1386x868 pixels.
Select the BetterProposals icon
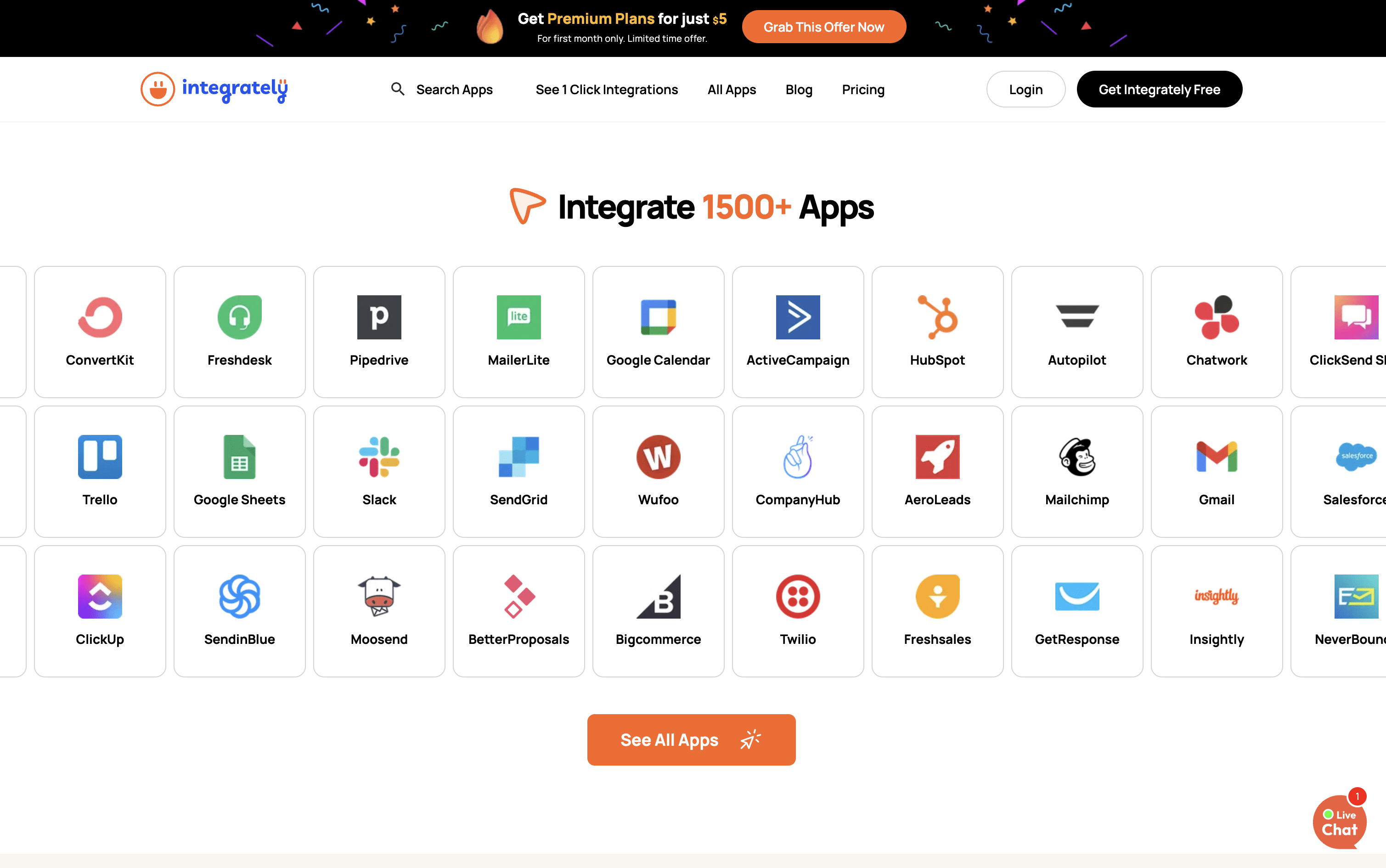point(519,597)
